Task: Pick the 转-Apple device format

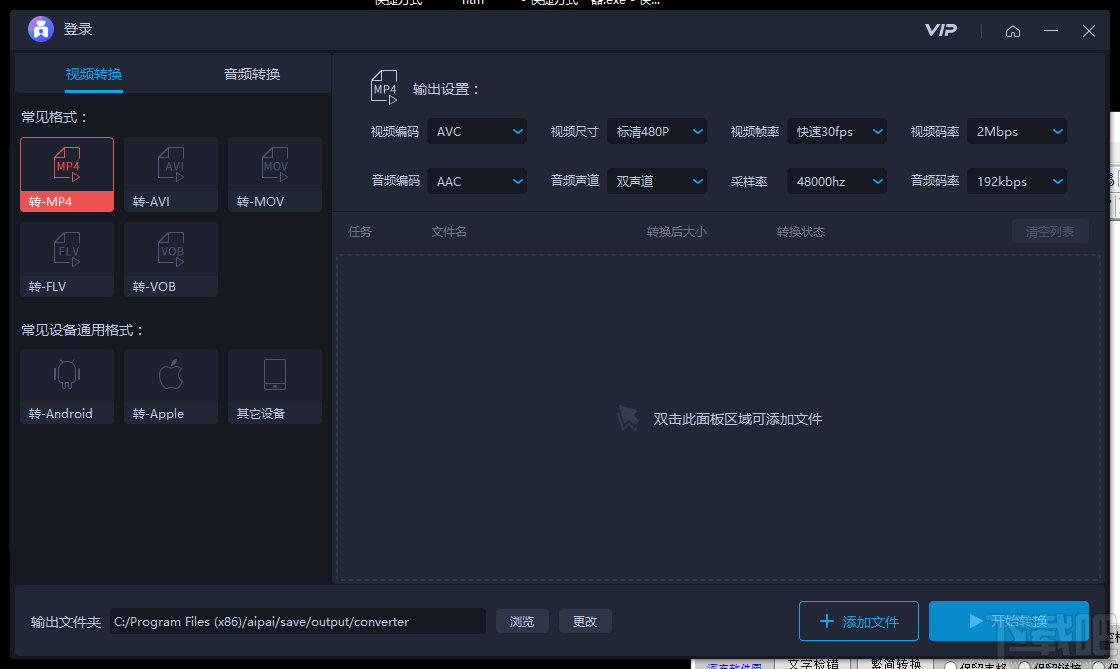Action: [x=170, y=386]
